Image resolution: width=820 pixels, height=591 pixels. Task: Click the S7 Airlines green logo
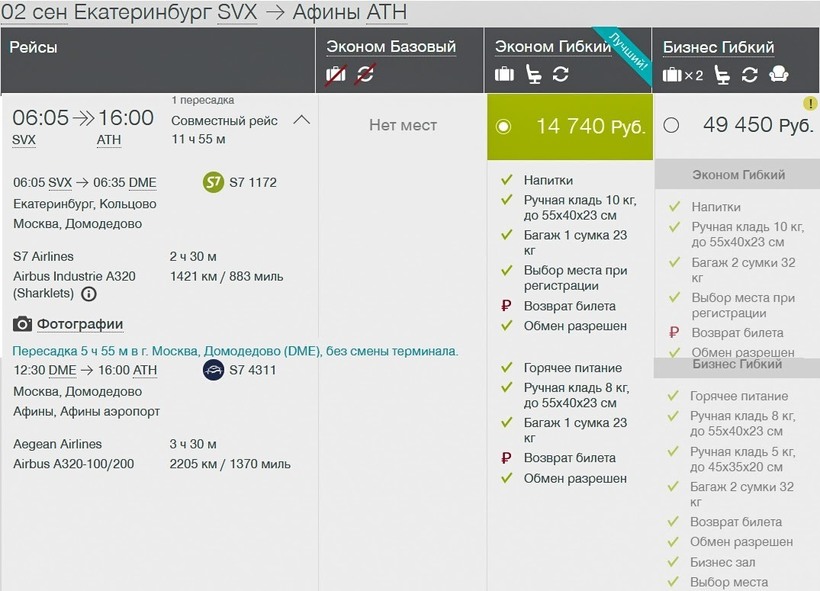(x=213, y=183)
